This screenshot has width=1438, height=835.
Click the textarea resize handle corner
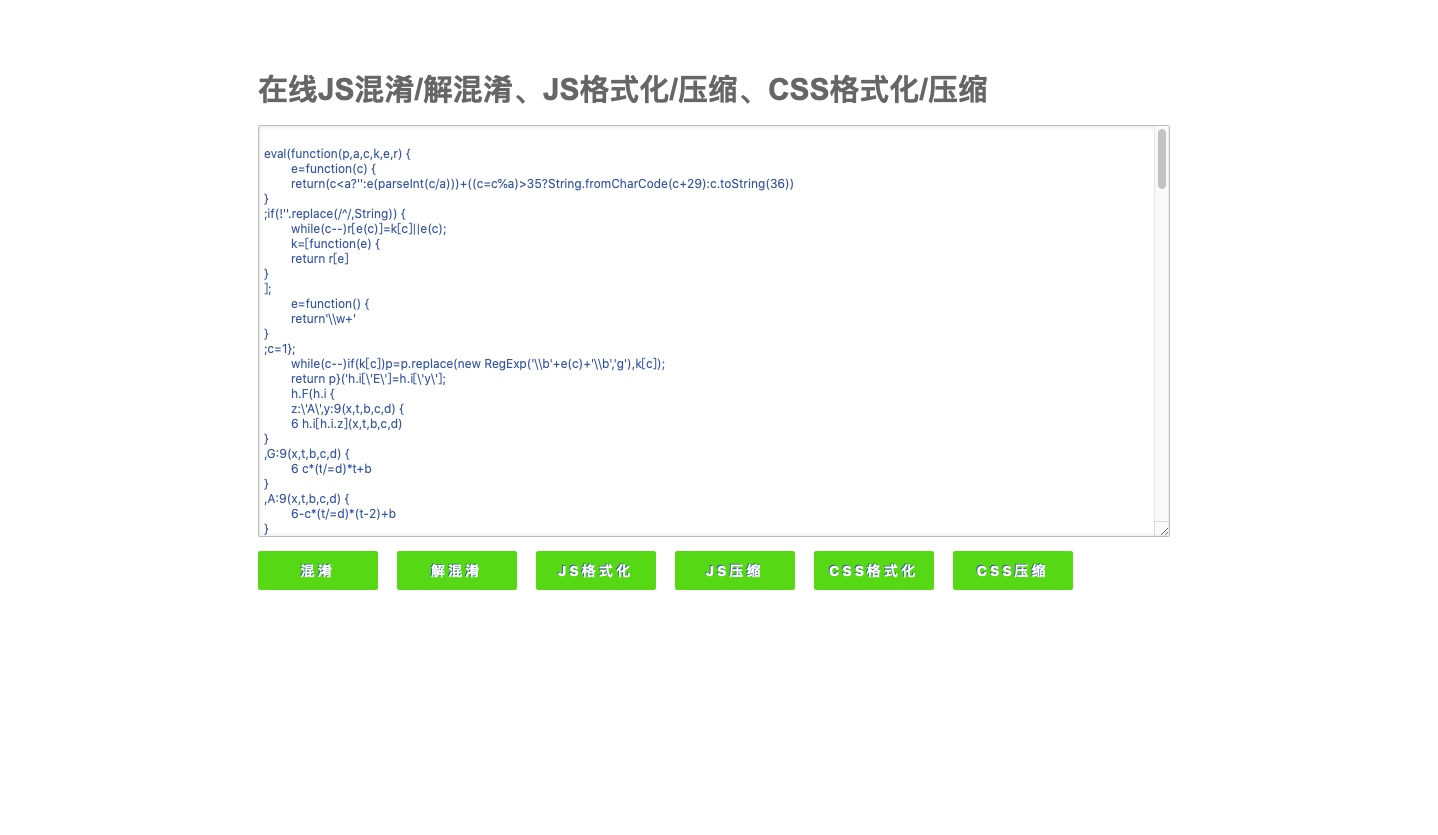click(x=1162, y=529)
